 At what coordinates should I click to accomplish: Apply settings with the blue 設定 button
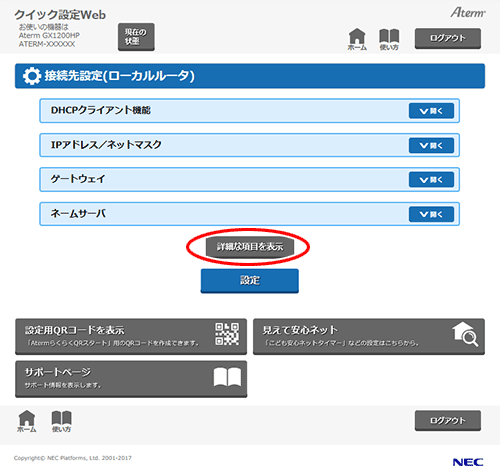249,281
